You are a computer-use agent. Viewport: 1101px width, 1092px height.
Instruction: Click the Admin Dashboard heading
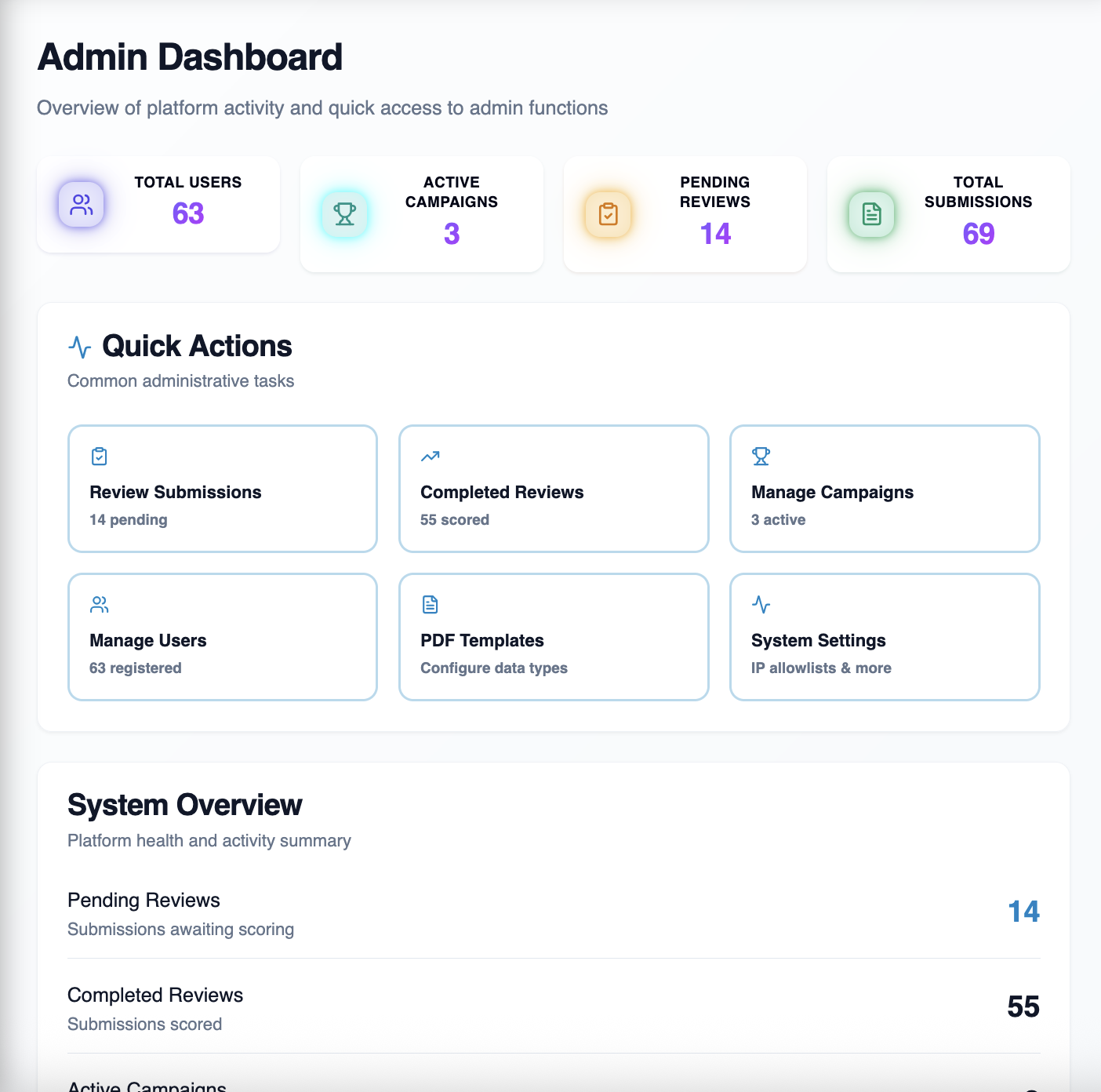coord(190,57)
